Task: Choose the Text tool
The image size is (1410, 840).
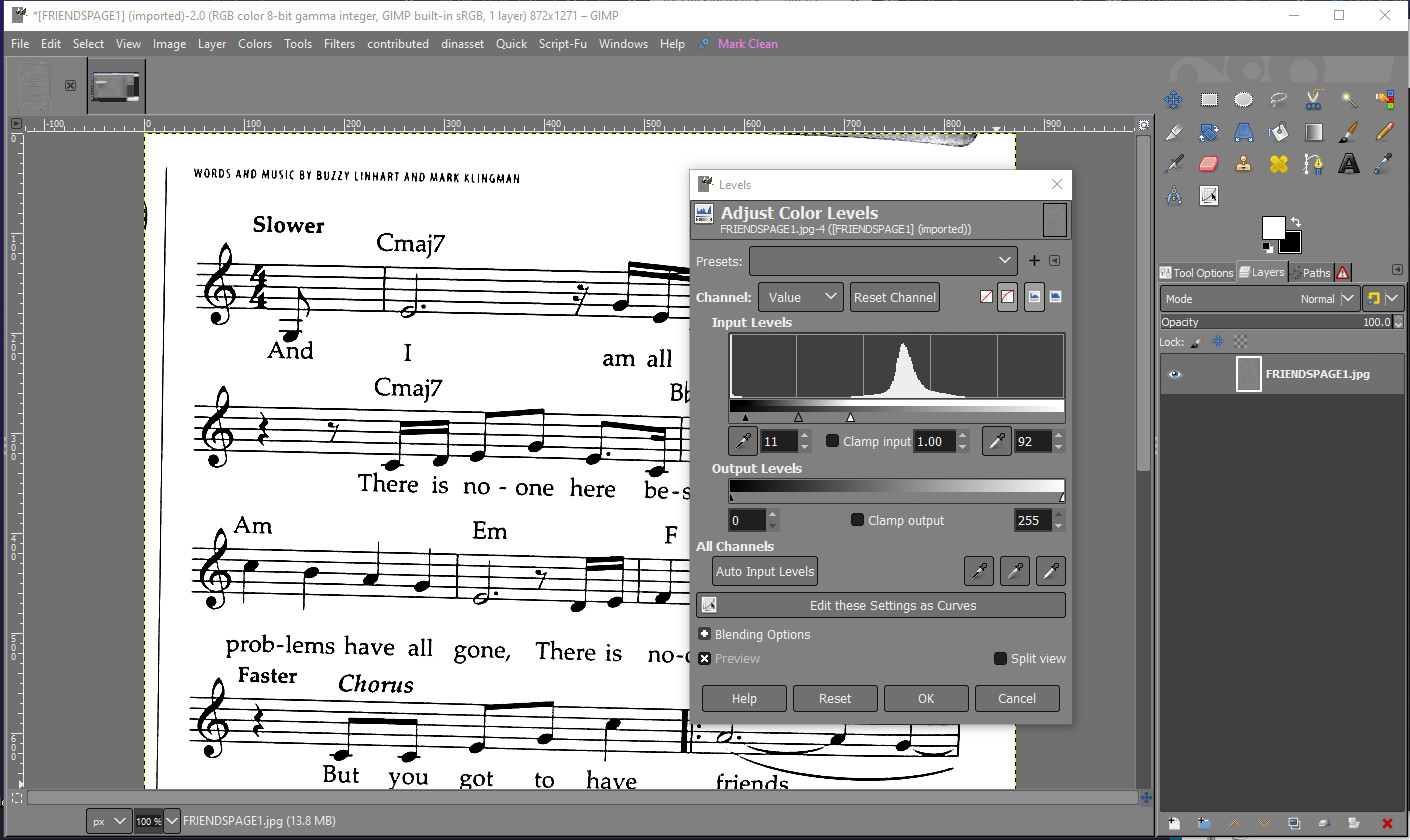Action: pos(1349,164)
